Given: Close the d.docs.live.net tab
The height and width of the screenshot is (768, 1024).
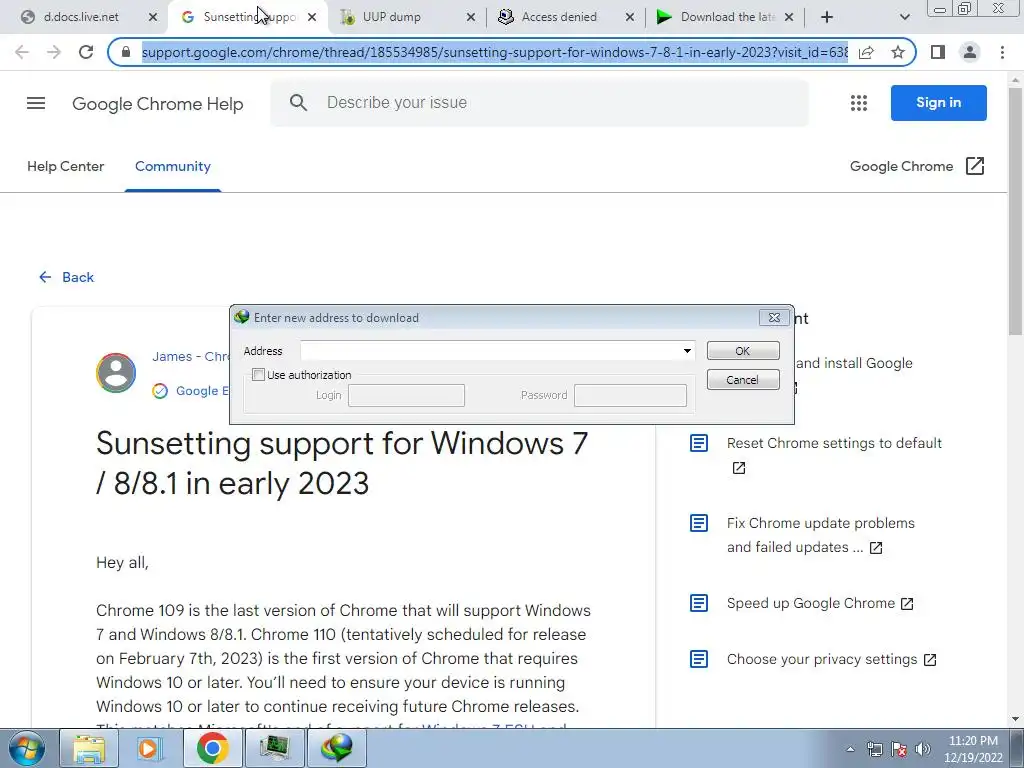Looking at the screenshot, I should (x=153, y=17).
